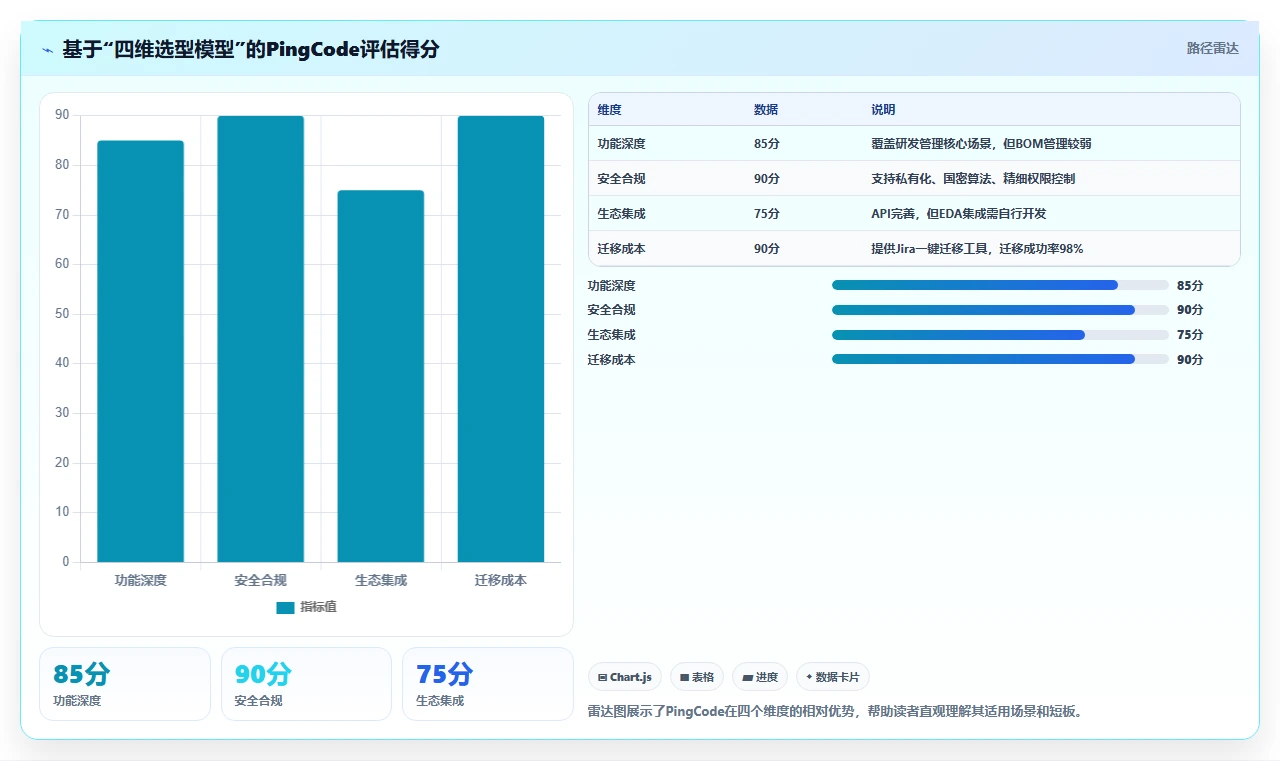Viewport: 1280px width, 761px height.
Task: Click the 迁移成本 progress bar
Action: (x=1000, y=359)
